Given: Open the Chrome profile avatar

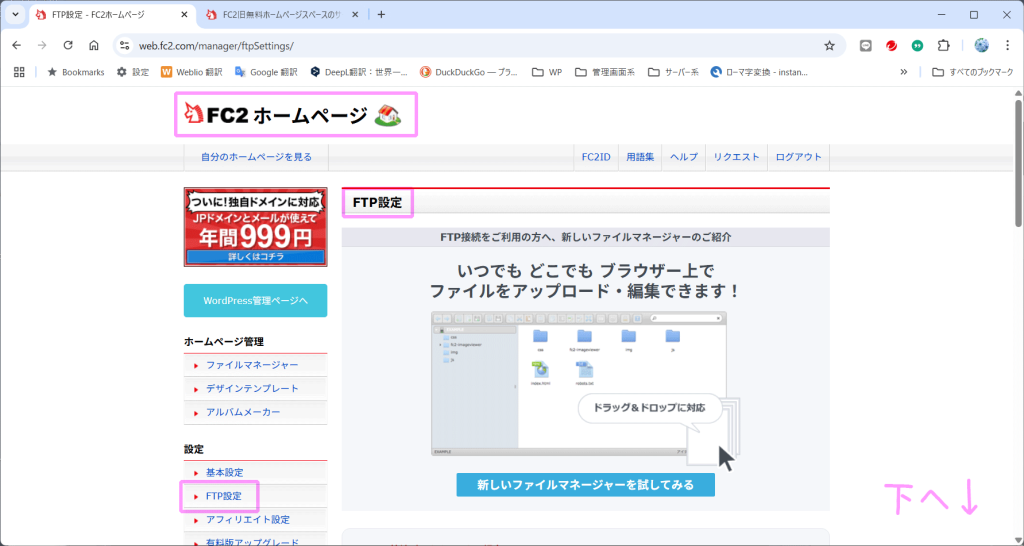Looking at the screenshot, I should click(x=982, y=45).
